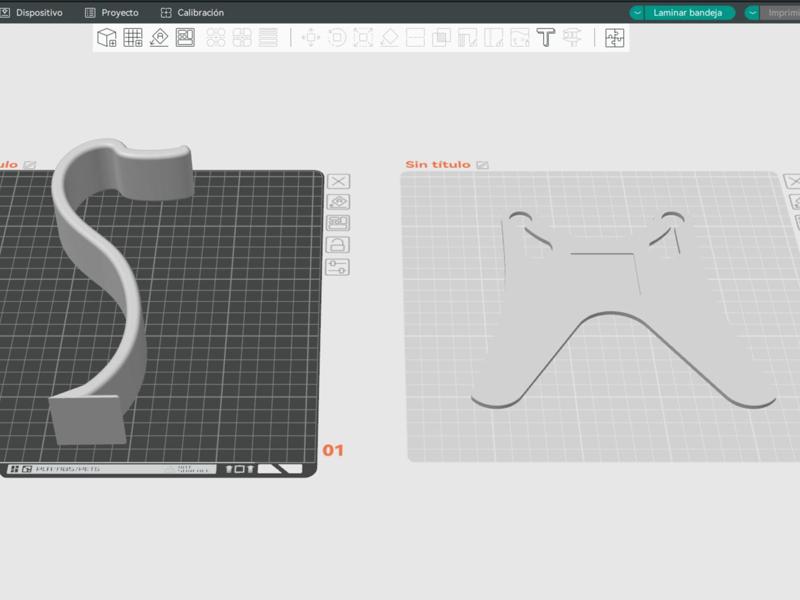Toggle the lock on the left plate

(340, 244)
